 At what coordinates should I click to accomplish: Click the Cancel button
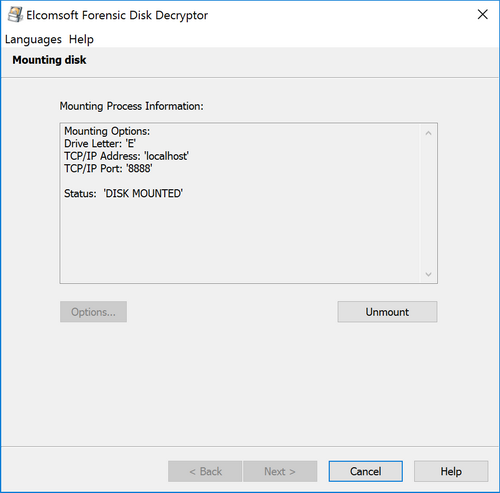pos(366,471)
